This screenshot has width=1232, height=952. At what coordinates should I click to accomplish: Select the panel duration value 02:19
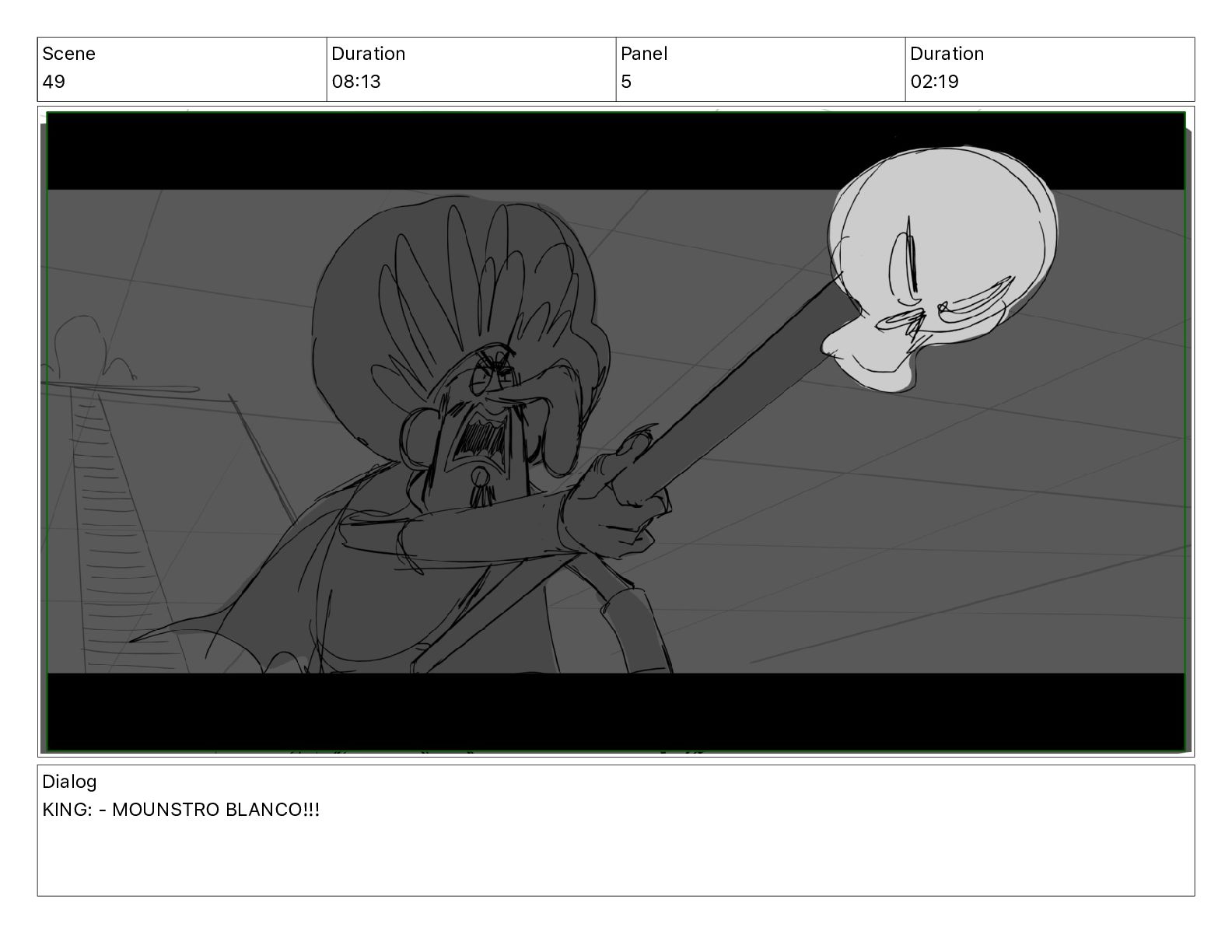coord(934,82)
